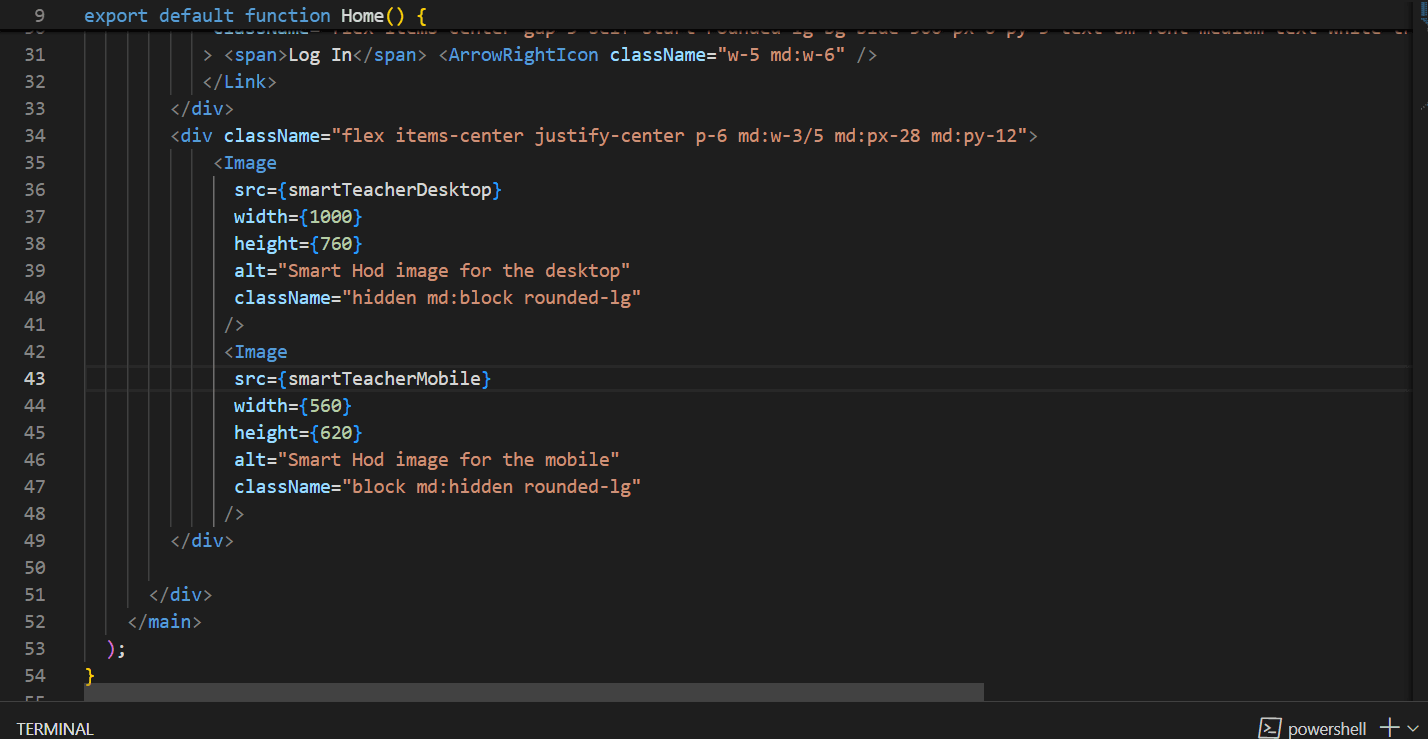
Task: Click the height value 620 on line 45
Action: pyautogui.click(x=336, y=433)
